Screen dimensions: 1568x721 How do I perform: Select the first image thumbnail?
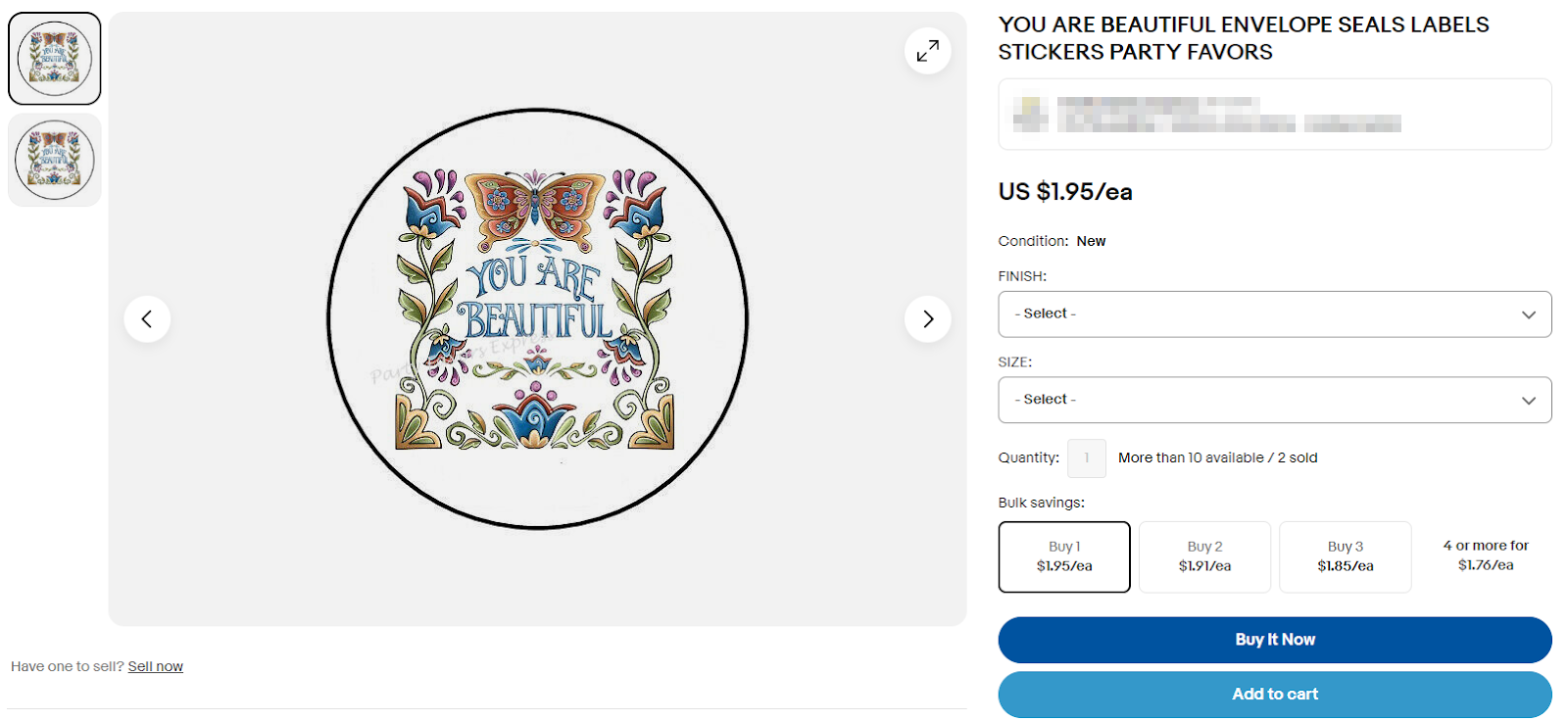(x=54, y=58)
